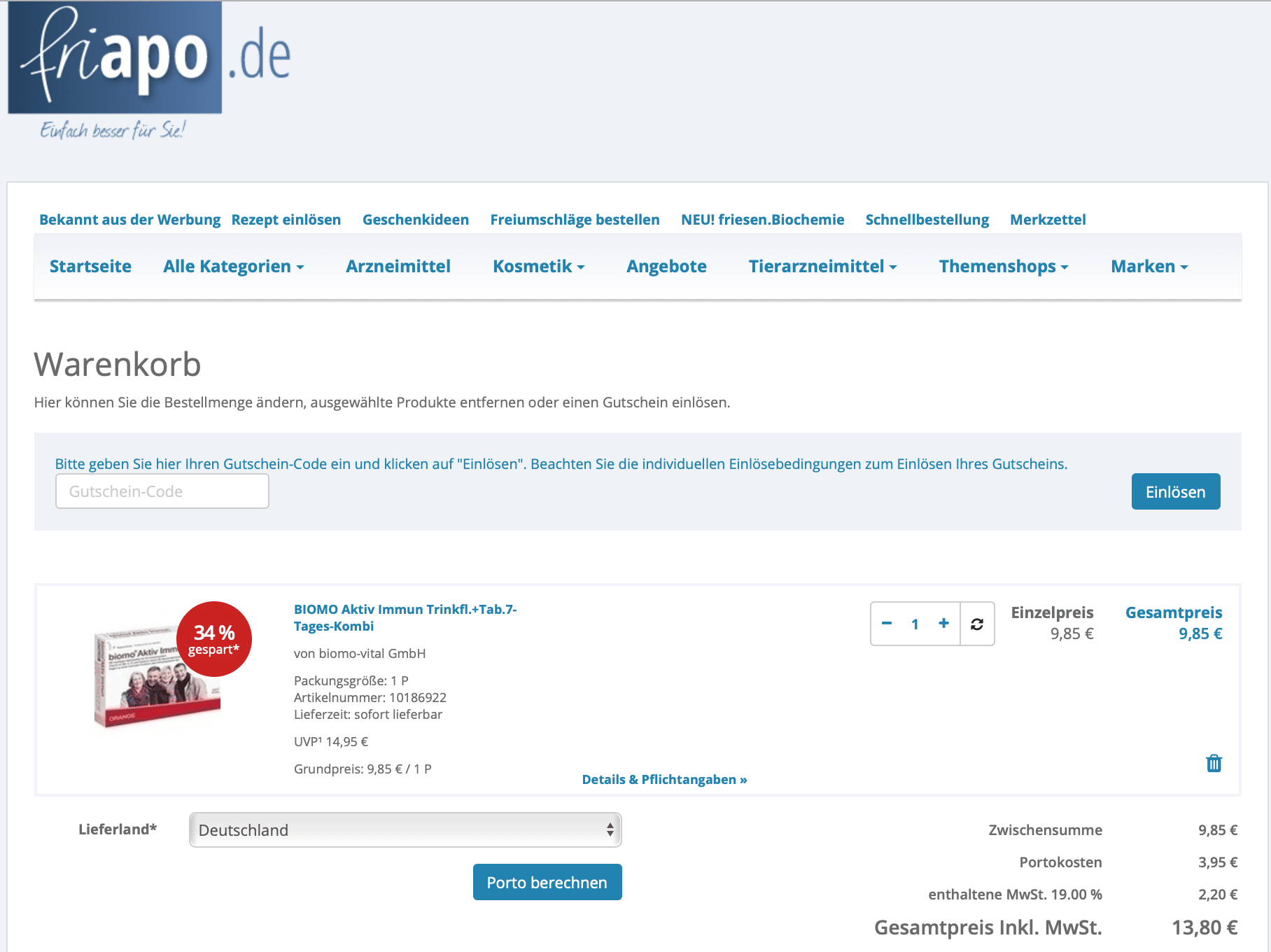Click Grundpreis: 9,85 € / 1 P text

click(363, 769)
